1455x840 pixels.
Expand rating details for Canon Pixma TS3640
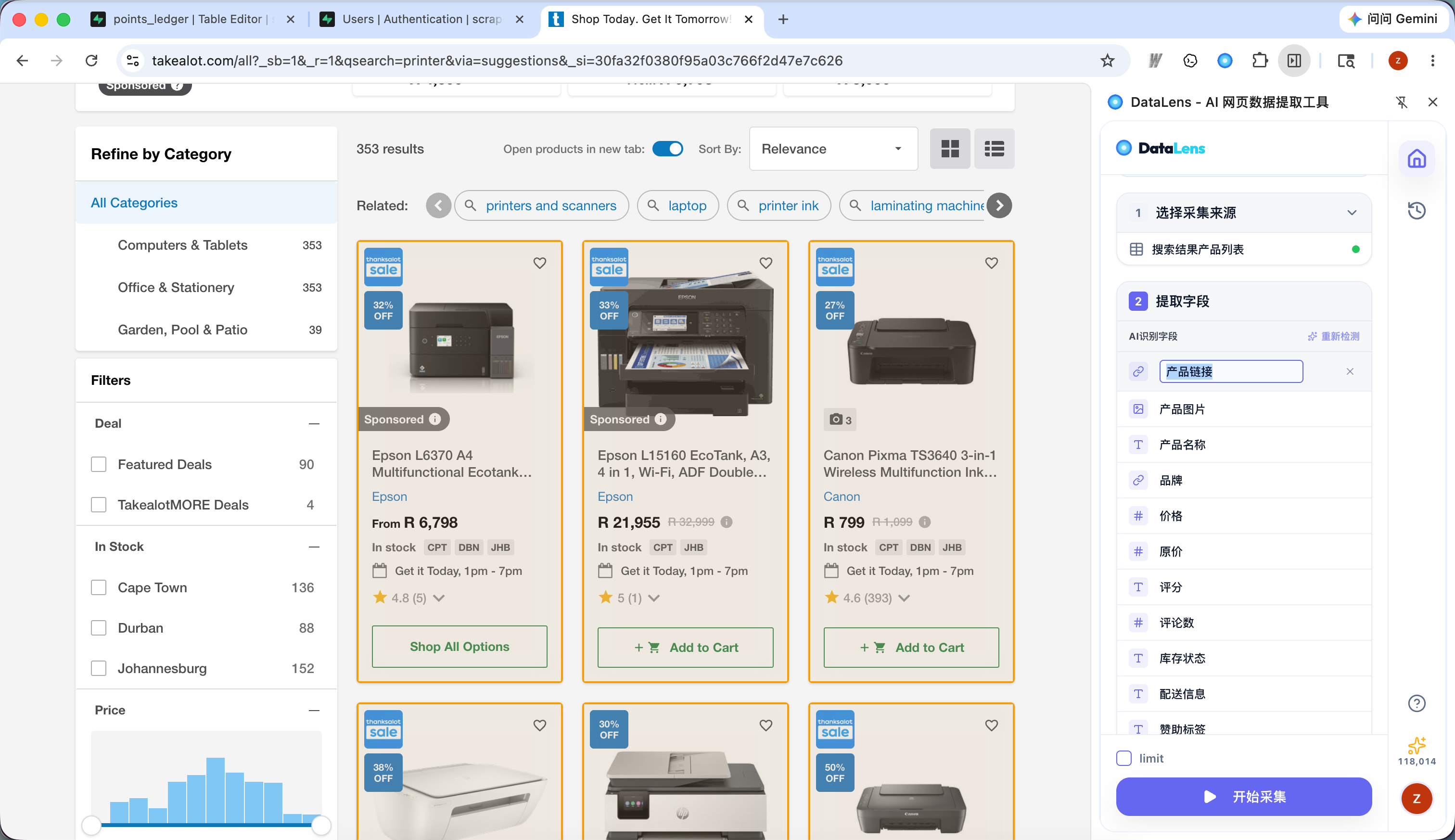click(x=904, y=598)
